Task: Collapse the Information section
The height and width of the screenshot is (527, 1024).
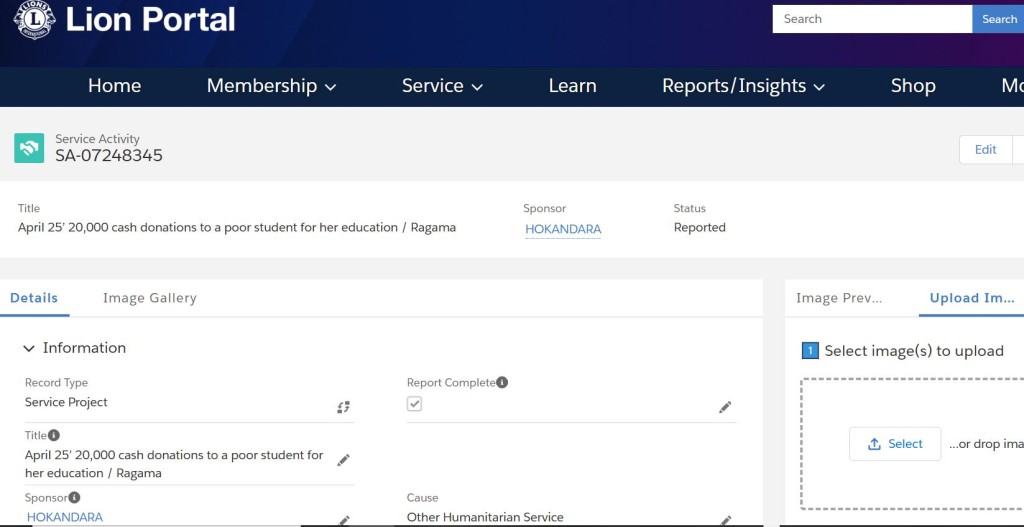Action: tap(29, 348)
